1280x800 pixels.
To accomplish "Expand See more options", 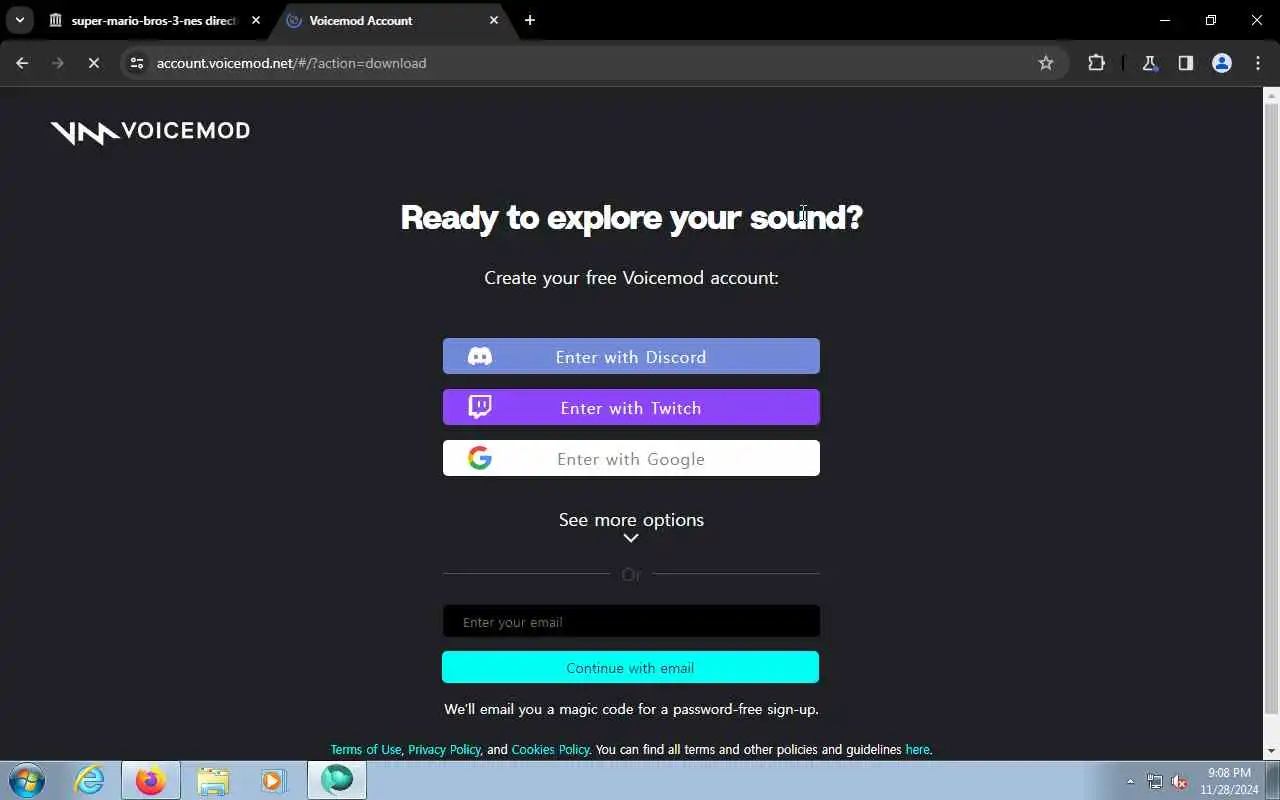I will click(631, 520).
